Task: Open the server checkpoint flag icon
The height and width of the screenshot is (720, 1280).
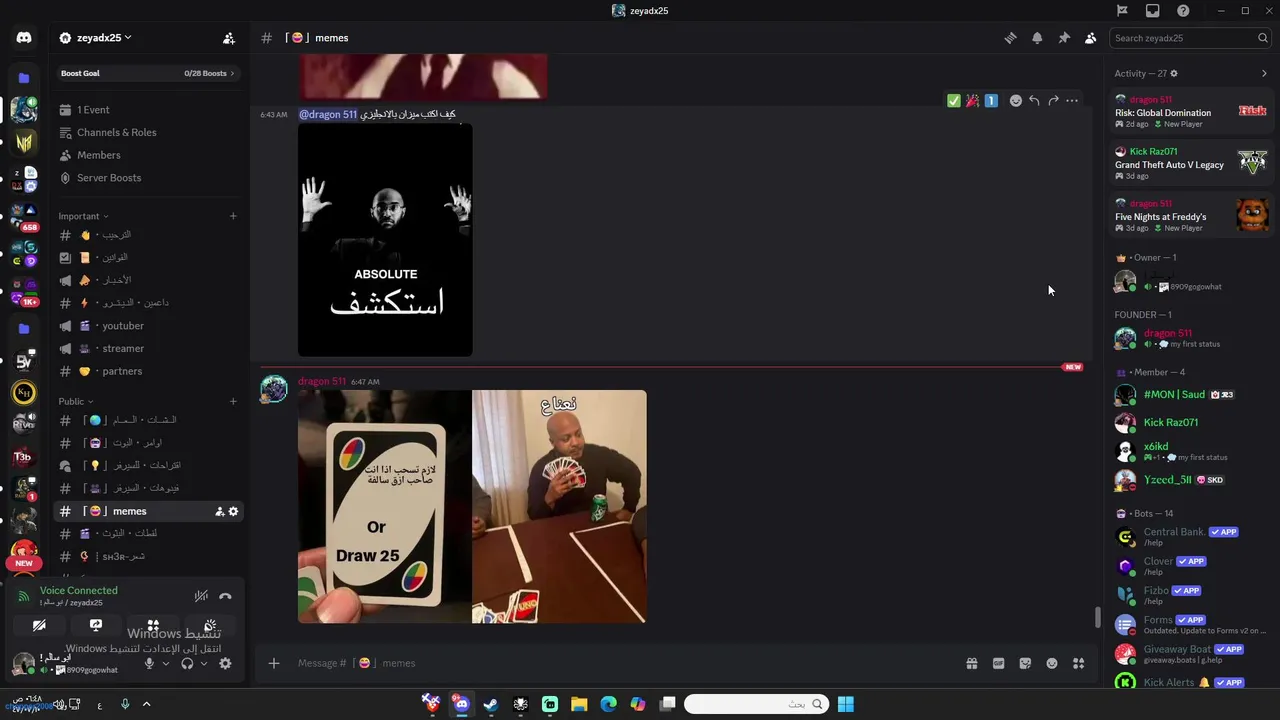Action: point(1122,11)
